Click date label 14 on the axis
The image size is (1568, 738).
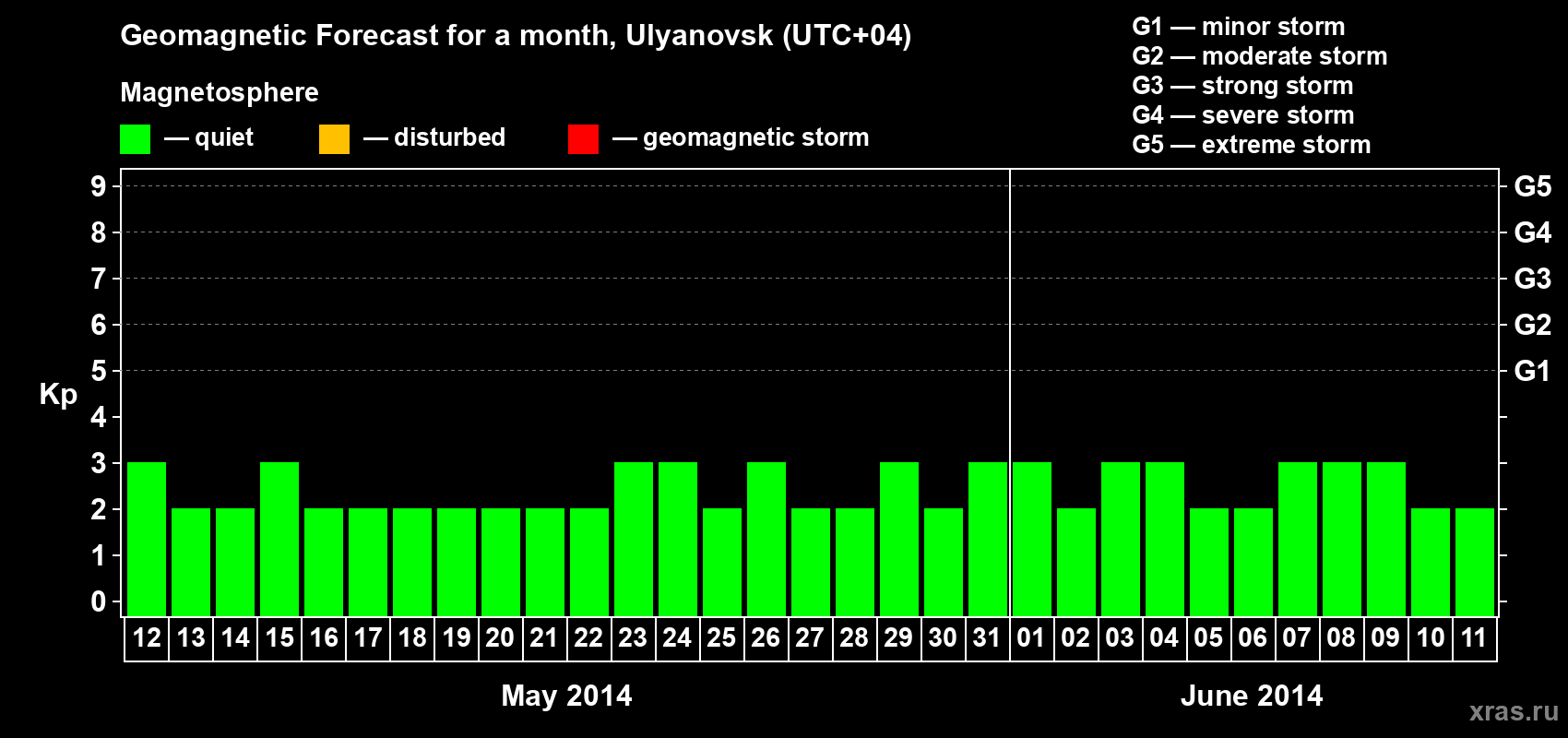tap(235, 637)
